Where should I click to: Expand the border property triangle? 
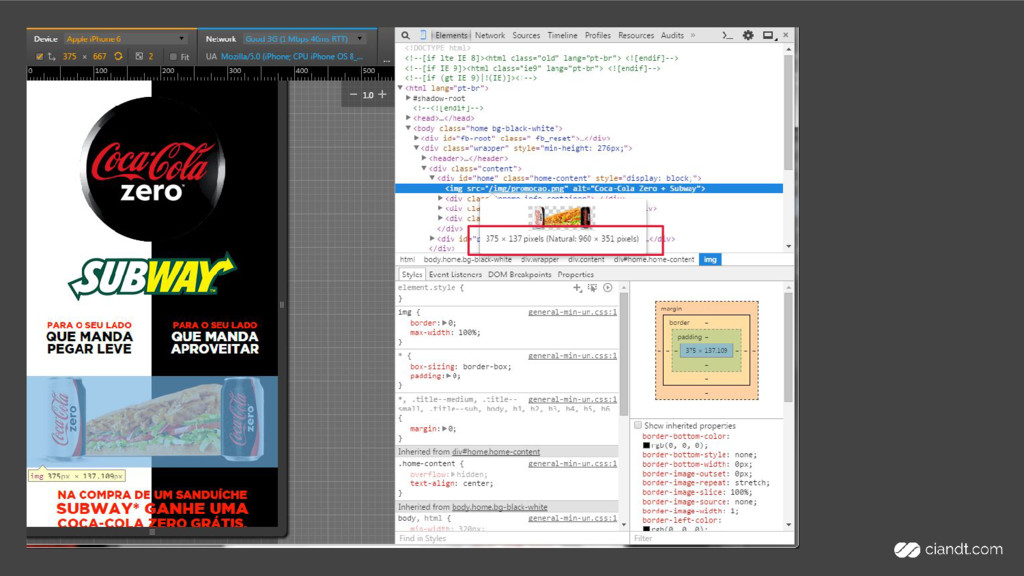tap(445, 323)
